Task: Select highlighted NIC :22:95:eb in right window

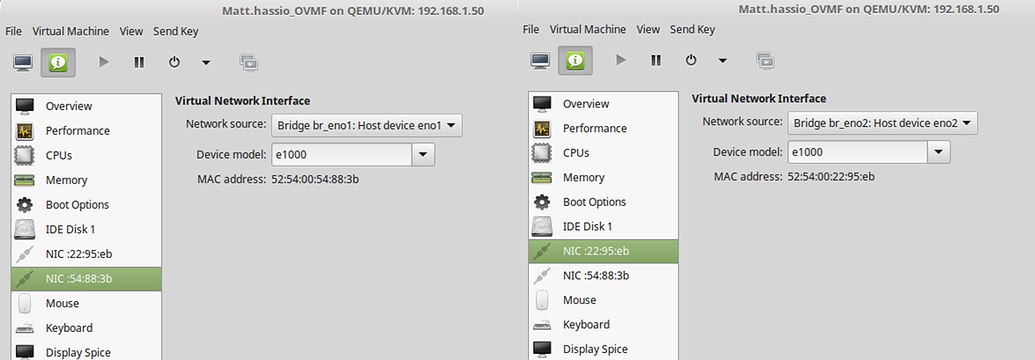Action: click(603, 251)
